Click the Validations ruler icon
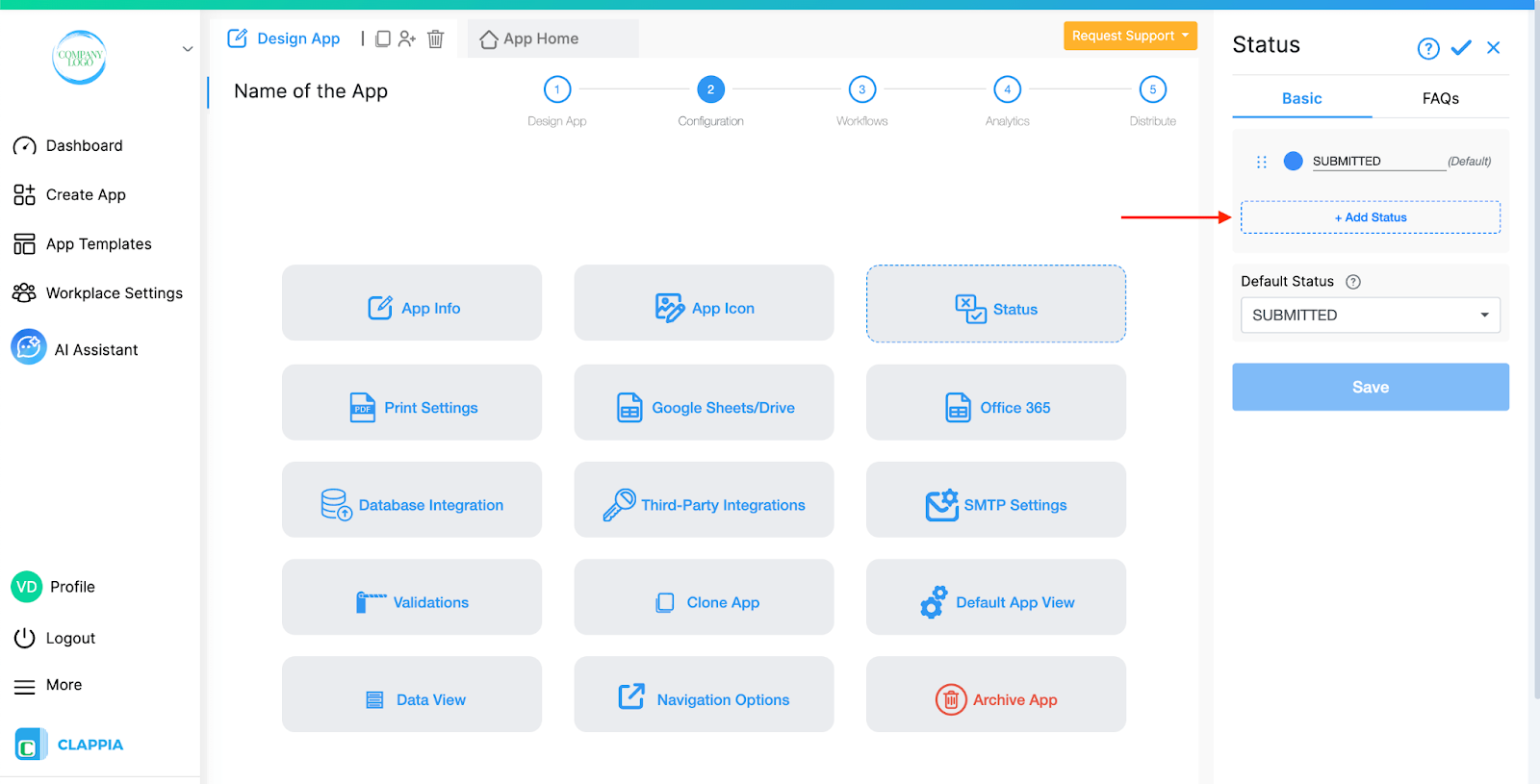Image resolution: width=1540 pixels, height=784 pixels. (371, 602)
